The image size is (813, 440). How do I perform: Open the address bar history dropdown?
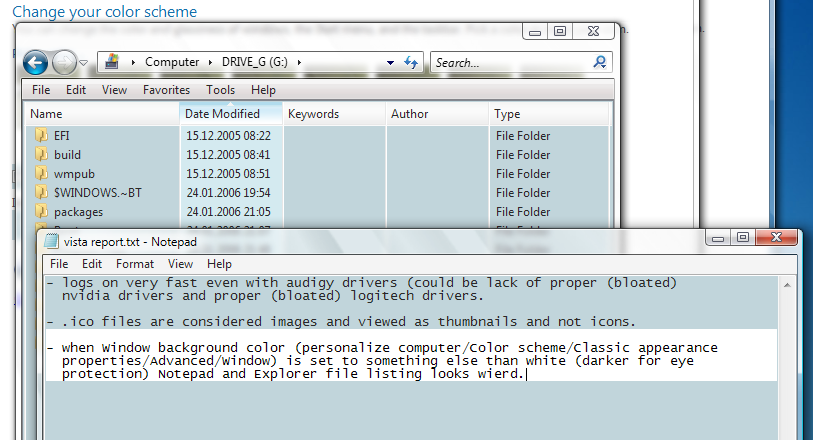click(x=390, y=63)
